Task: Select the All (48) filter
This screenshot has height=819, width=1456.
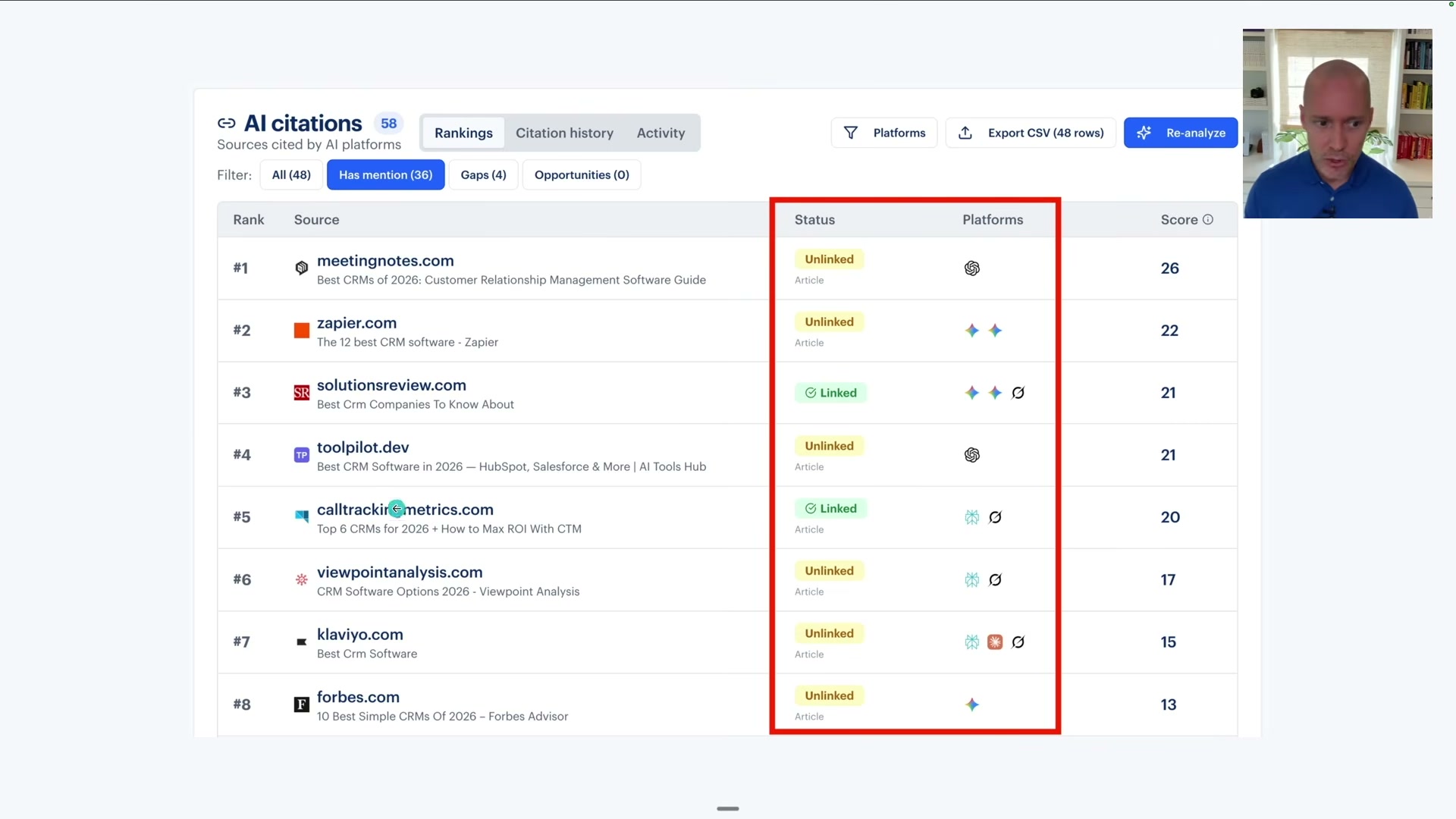Action: coord(291,175)
